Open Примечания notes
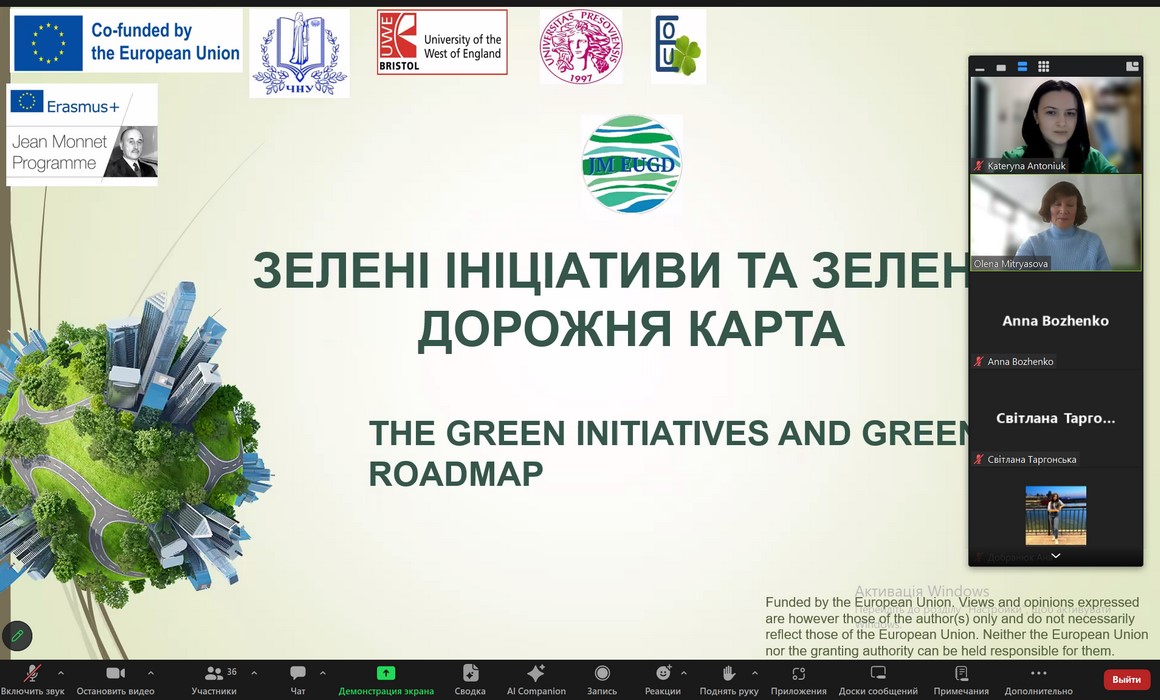1160x700 pixels. [x=961, y=679]
